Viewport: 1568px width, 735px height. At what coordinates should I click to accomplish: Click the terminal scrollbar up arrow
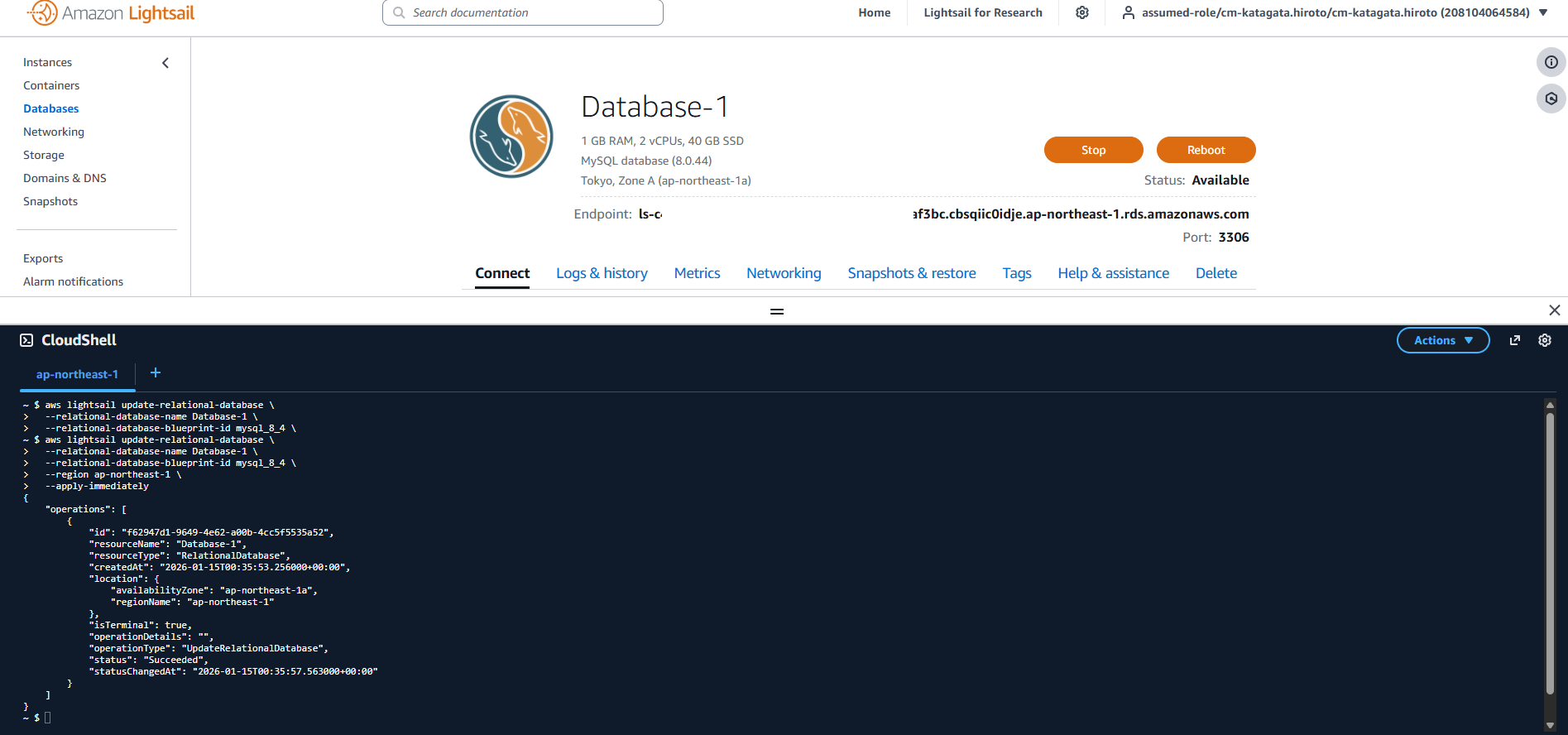(x=1550, y=405)
